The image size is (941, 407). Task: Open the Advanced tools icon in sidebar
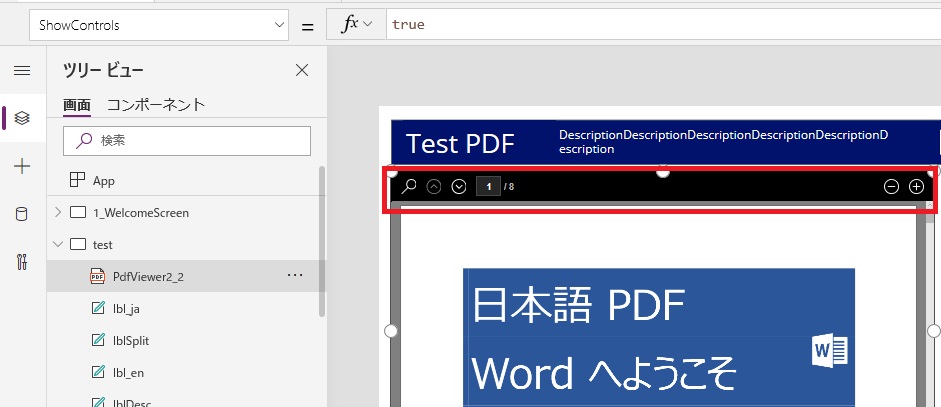tap(22, 262)
